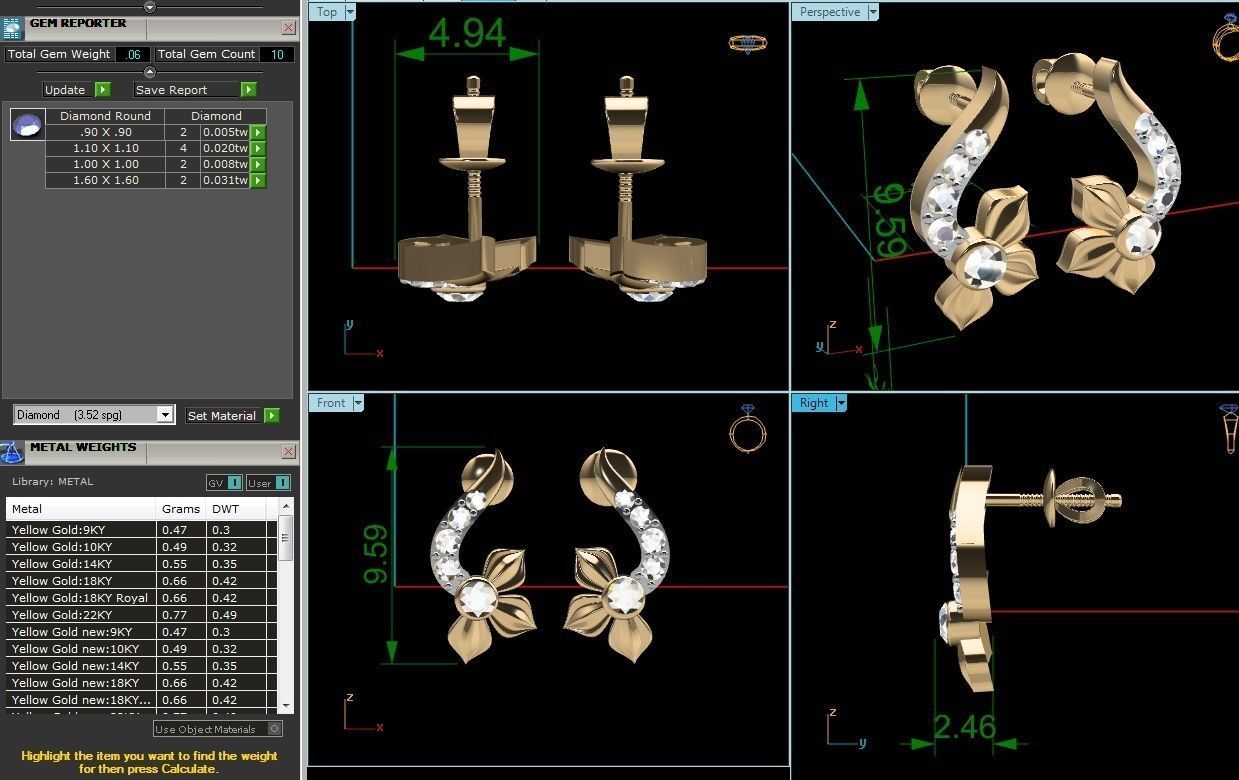
Task: Collapse section with upper arrow above Gem Reporter
Action: tap(150, 7)
